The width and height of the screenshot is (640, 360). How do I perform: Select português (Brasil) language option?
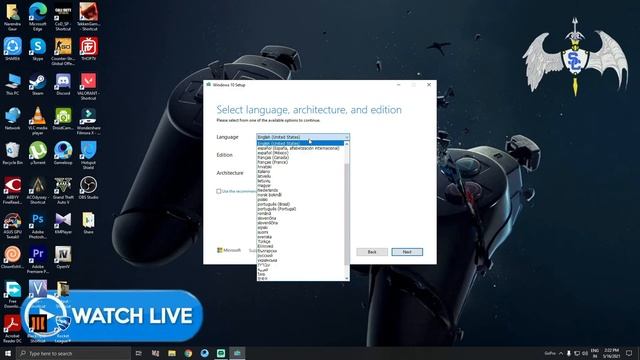[273, 204]
